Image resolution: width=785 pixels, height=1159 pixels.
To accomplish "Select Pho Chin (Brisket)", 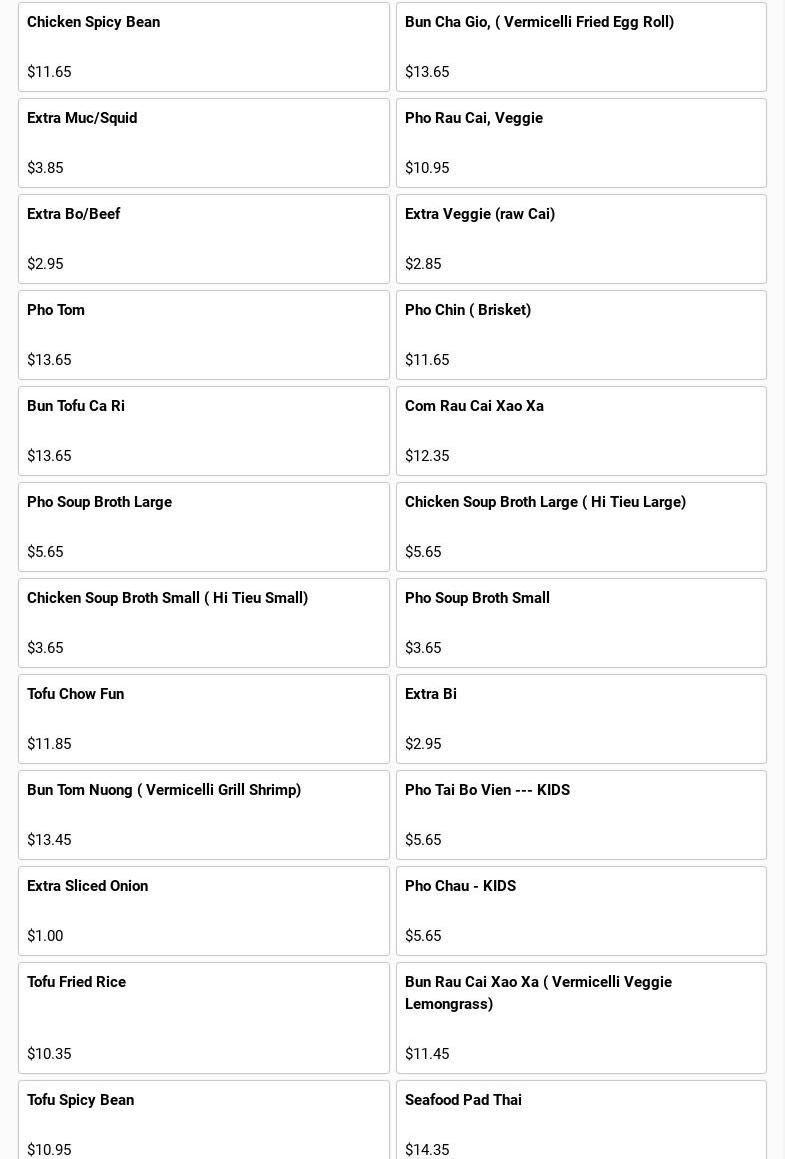I will 581,335.
